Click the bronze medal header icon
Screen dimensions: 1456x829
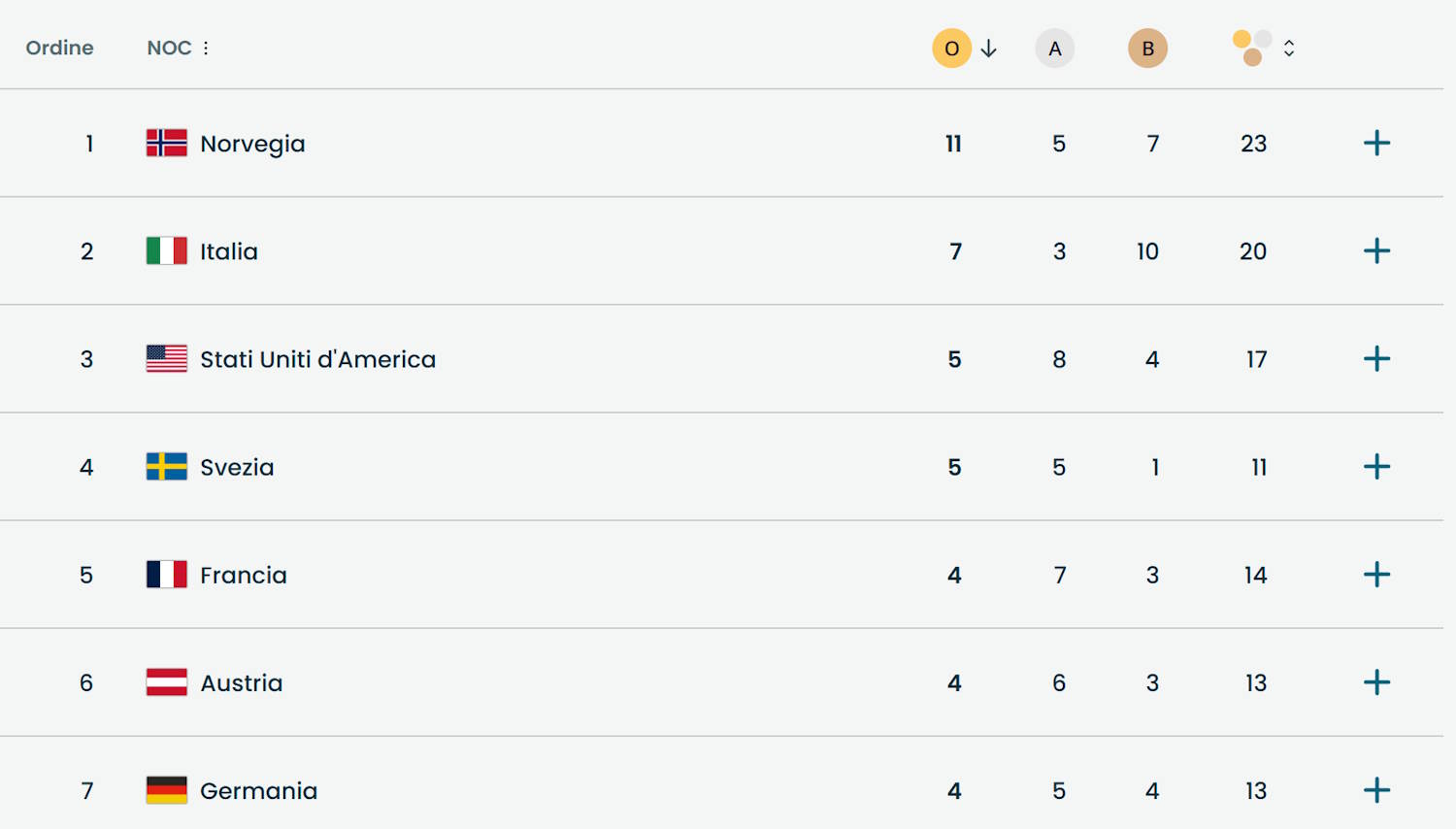[1147, 49]
